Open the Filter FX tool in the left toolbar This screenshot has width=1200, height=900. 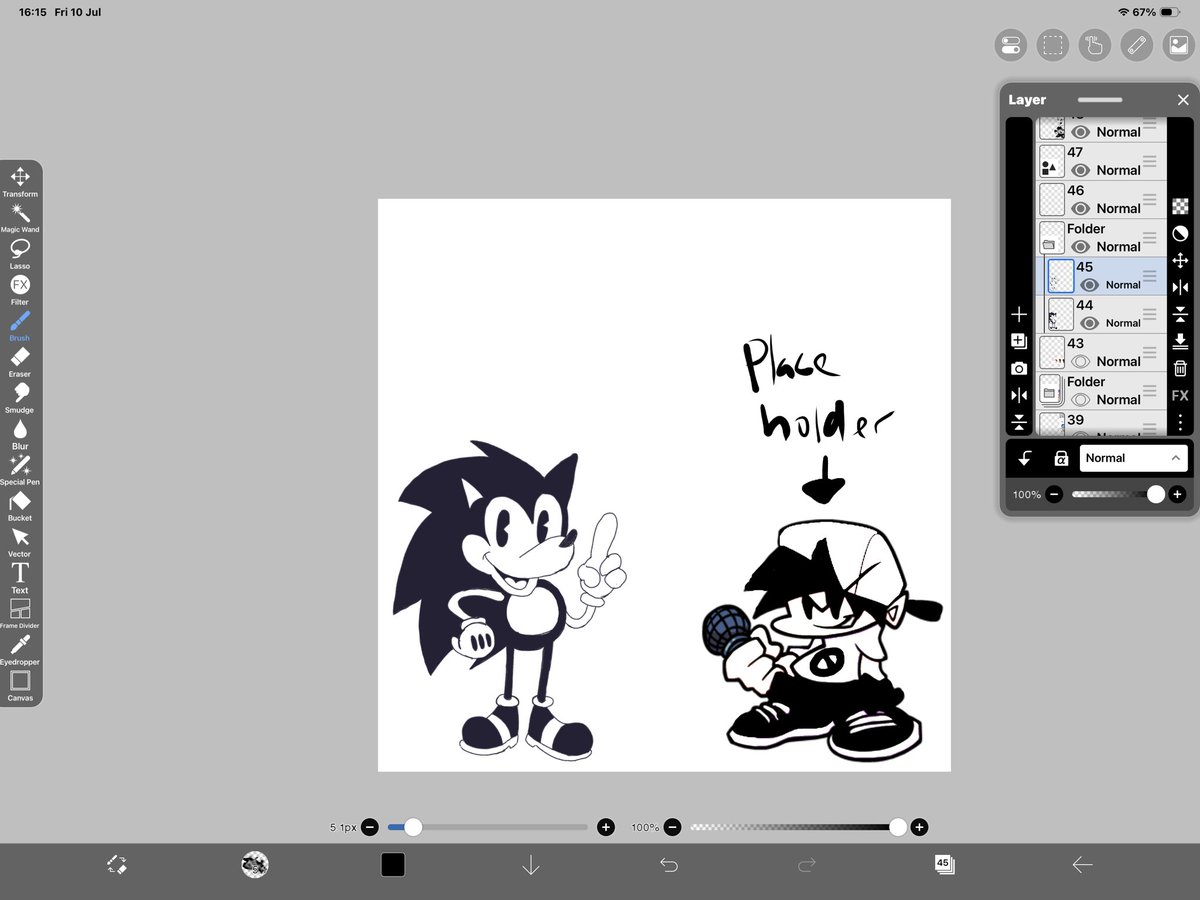[x=20, y=290]
